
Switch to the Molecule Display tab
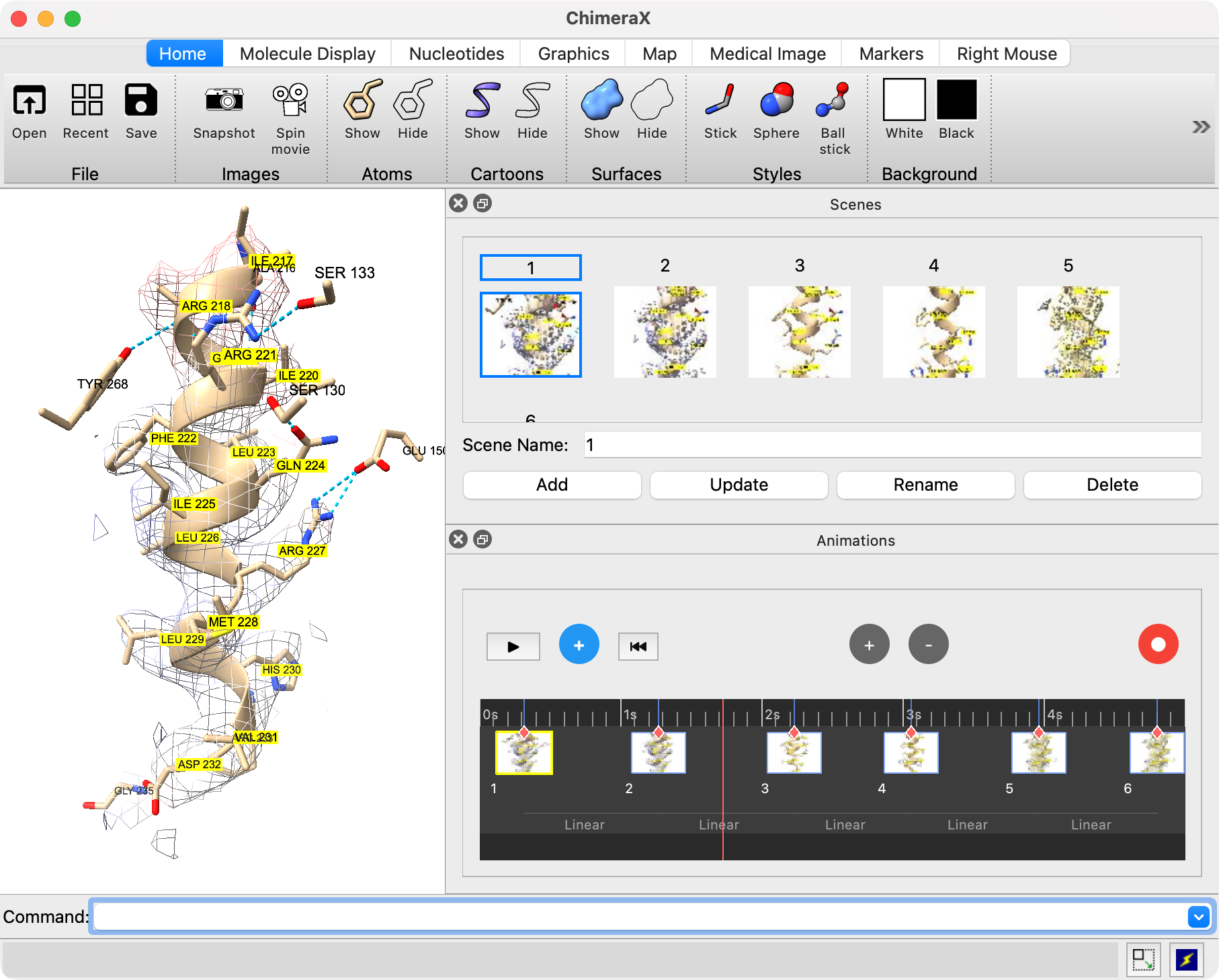307,54
